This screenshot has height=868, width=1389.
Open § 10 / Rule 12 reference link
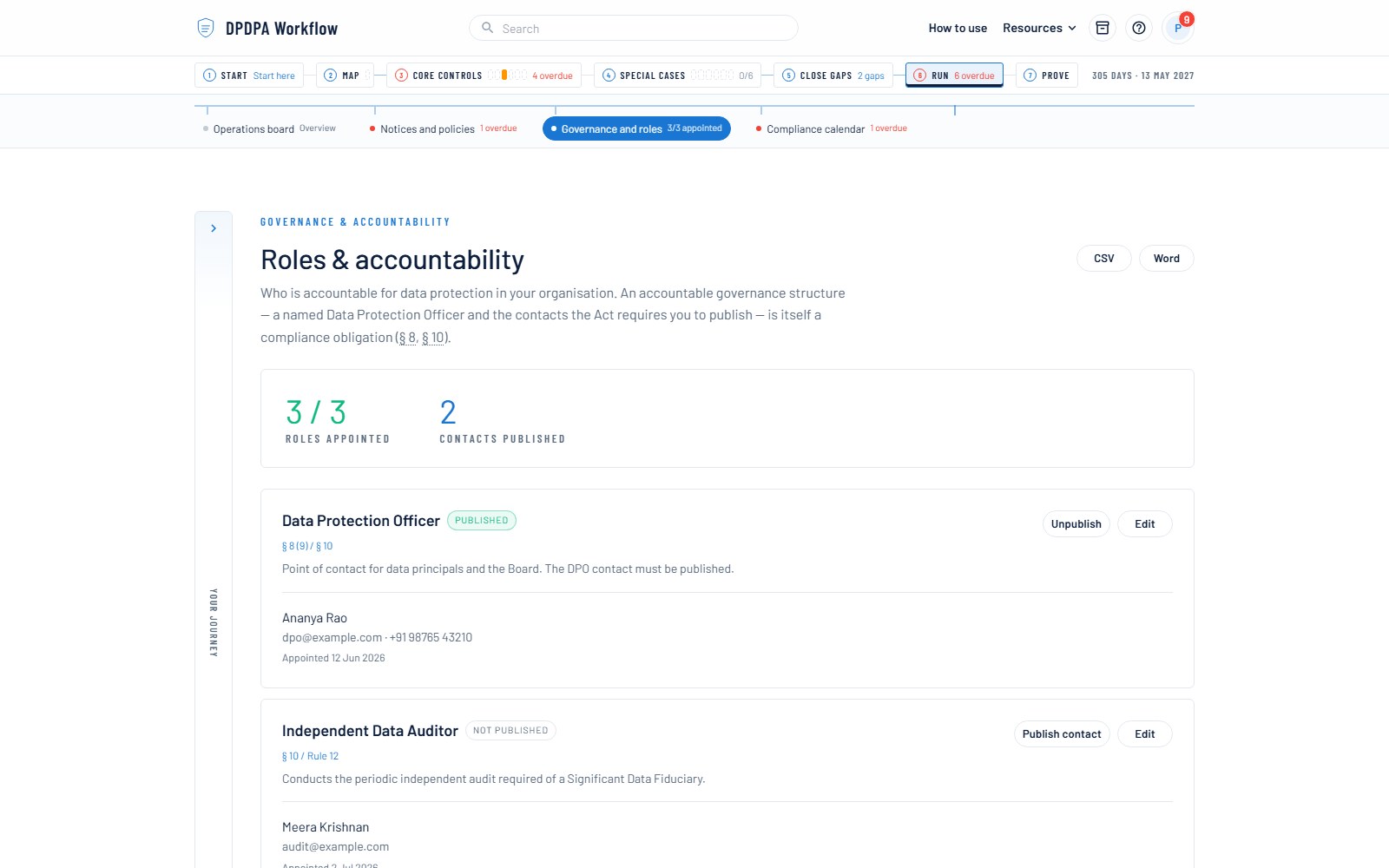(x=310, y=756)
